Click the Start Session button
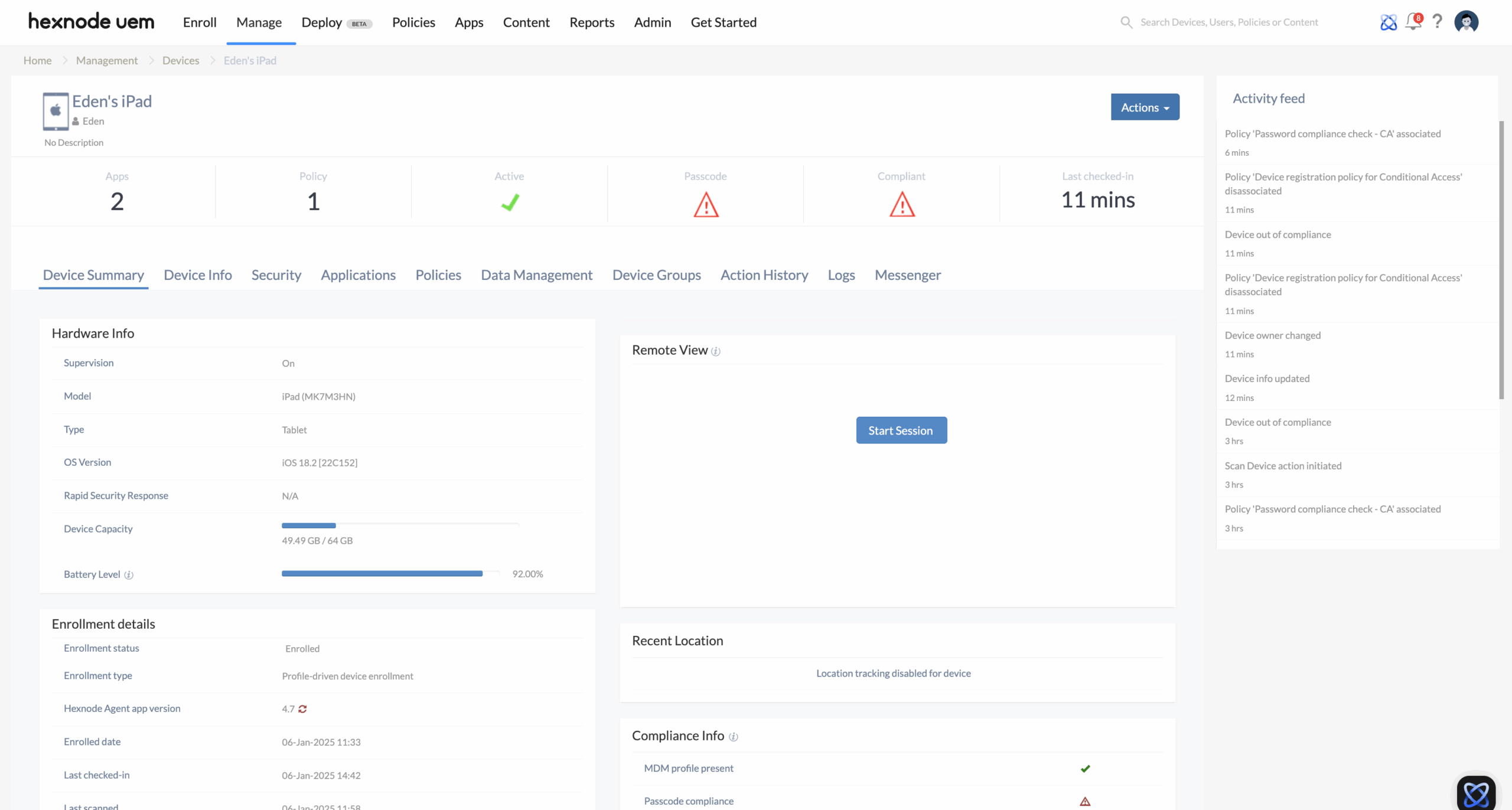The height and width of the screenshot is (810, 1512). pyautogui.click(x=901, y=430)
